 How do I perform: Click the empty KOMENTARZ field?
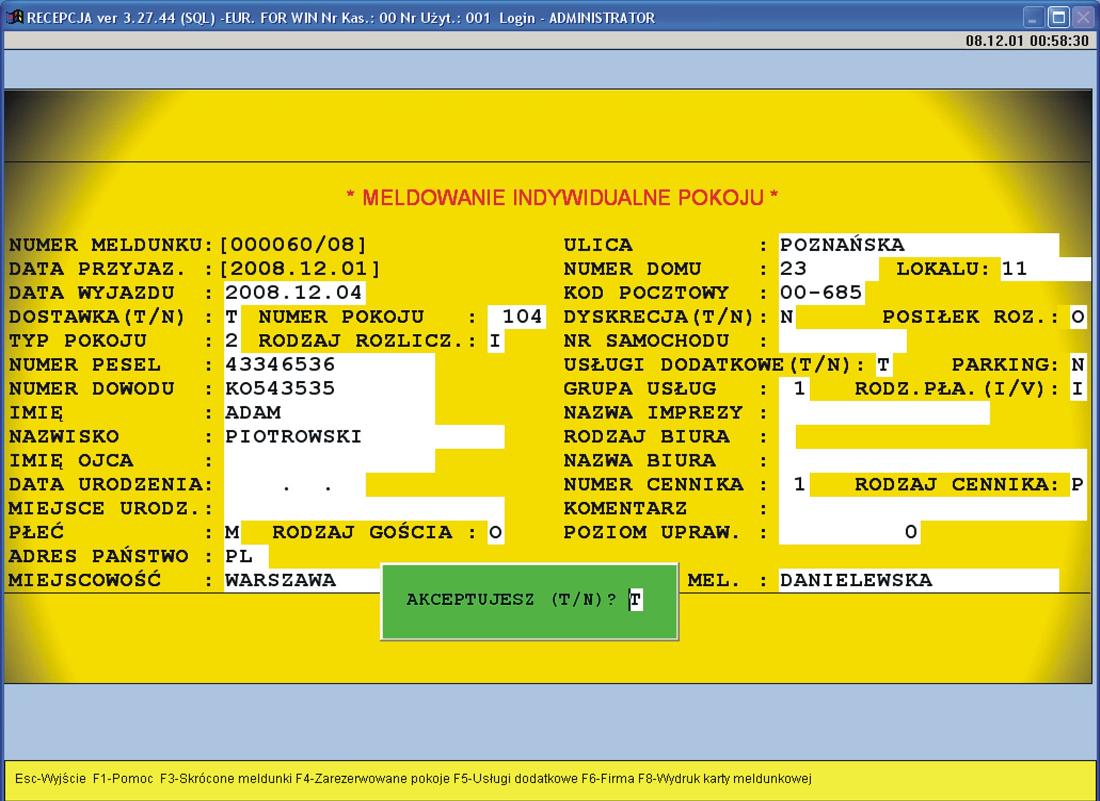coord(932,509)
